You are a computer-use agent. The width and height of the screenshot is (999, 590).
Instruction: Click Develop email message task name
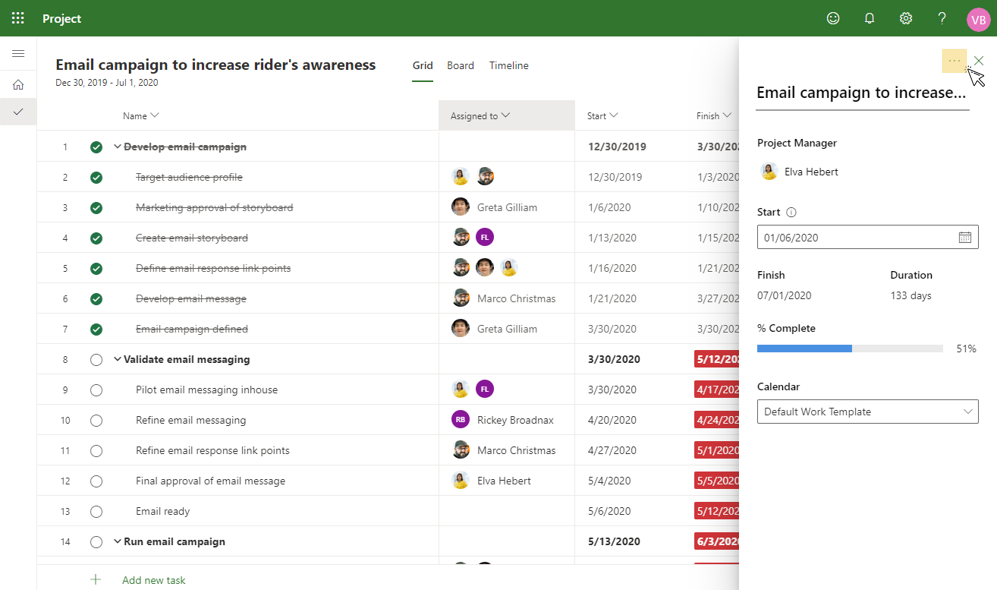[x=190, y=298]
